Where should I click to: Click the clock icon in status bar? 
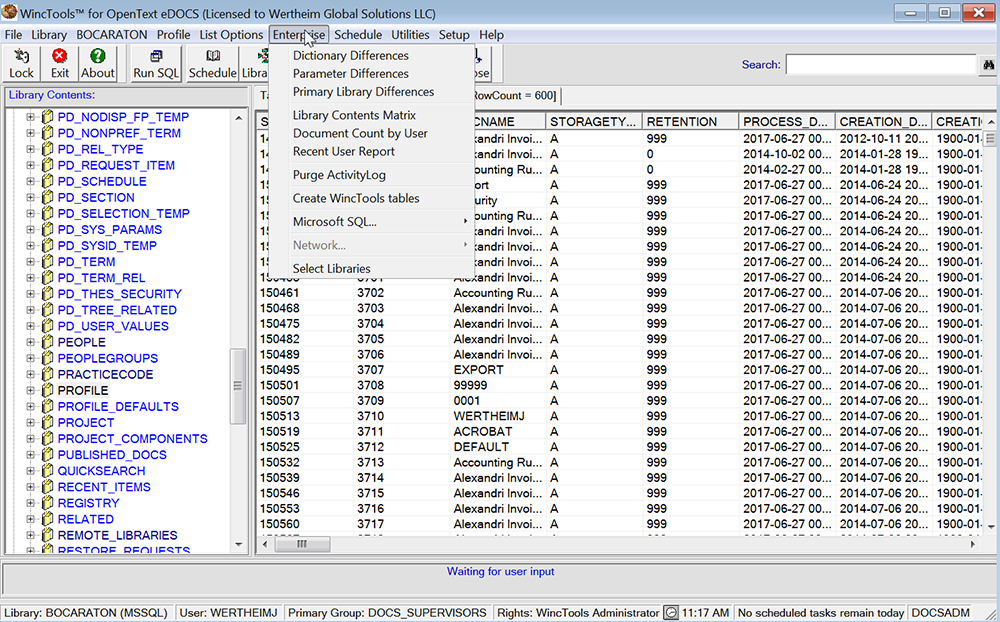click(x=671, y=613)
